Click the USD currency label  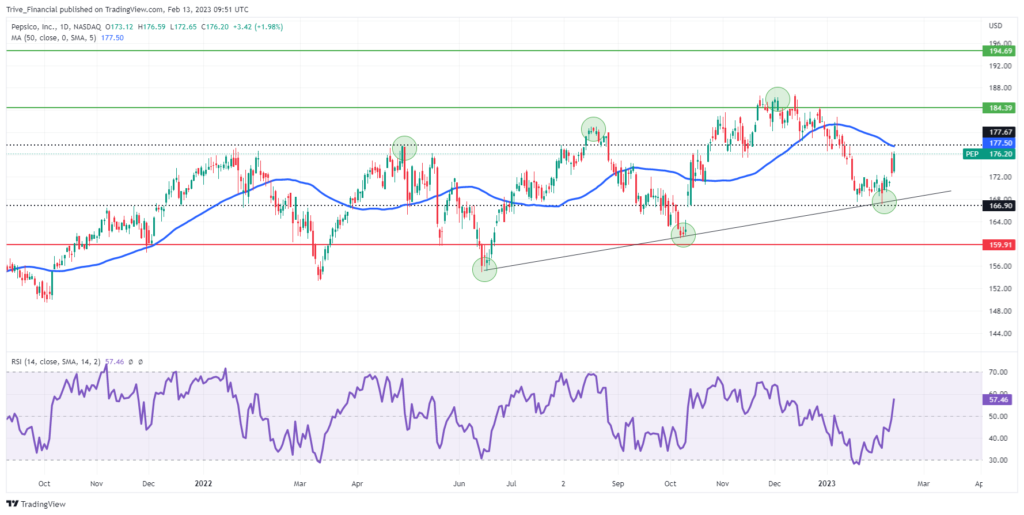[x=996, y=26]
